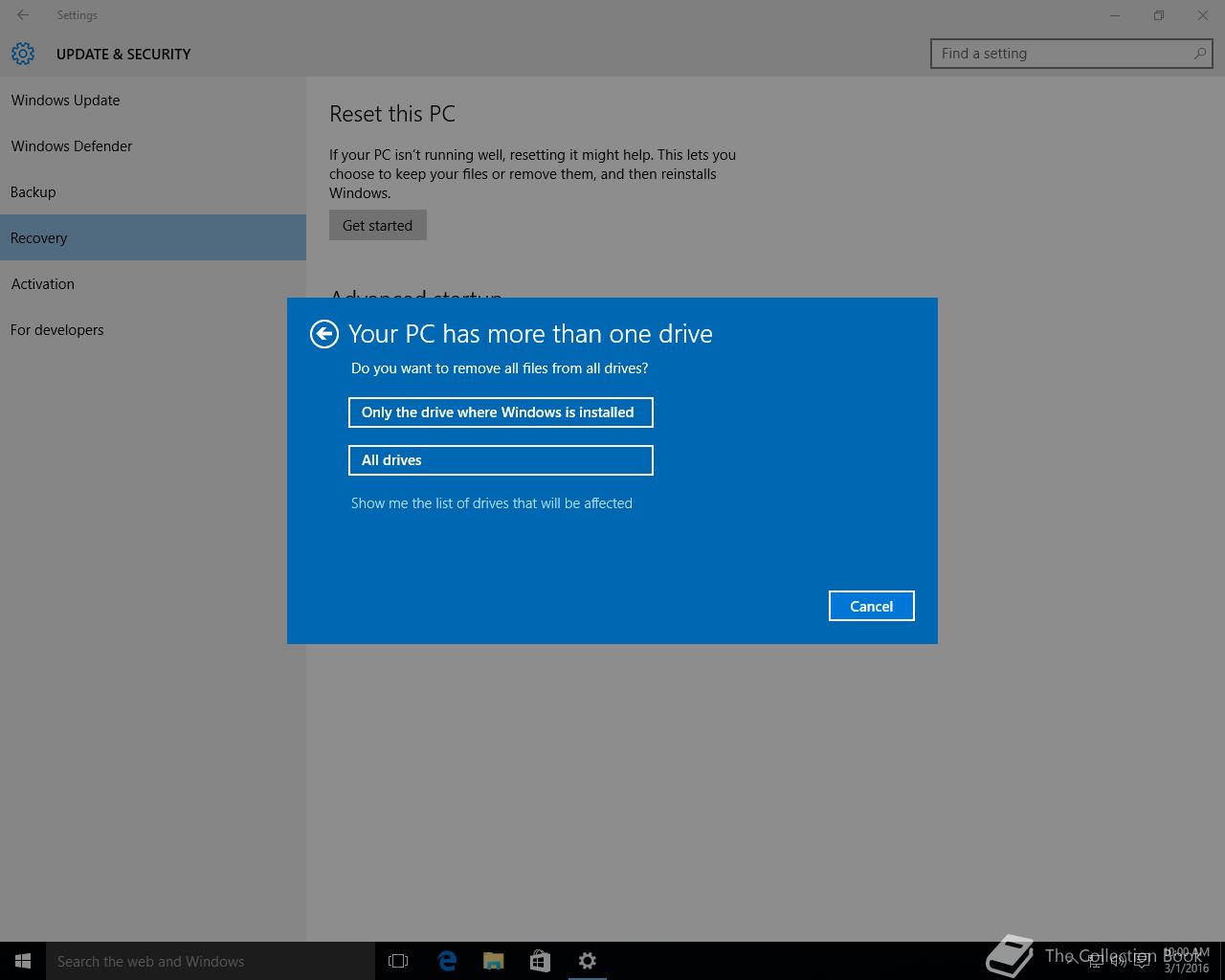Open Task View from the taskbar

click(398, 961)
